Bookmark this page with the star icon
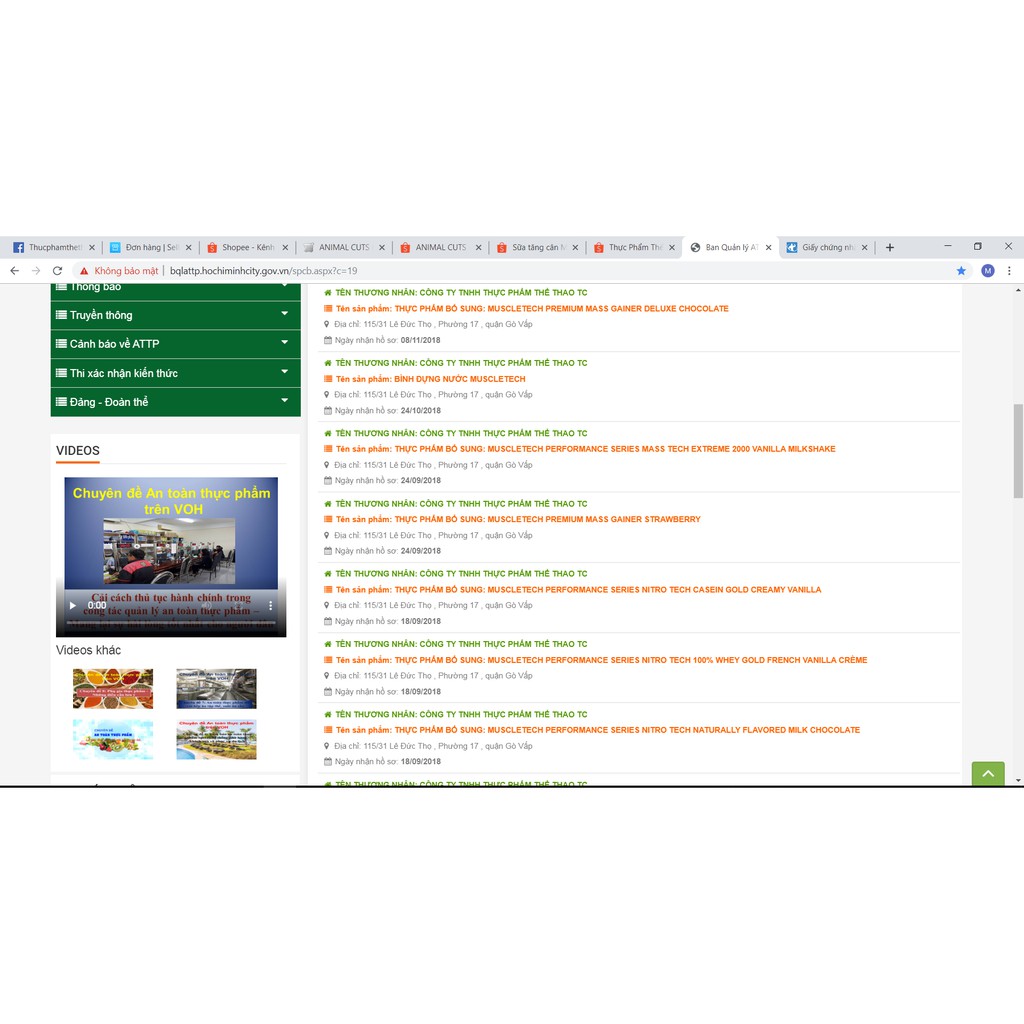 click(961, 271)
